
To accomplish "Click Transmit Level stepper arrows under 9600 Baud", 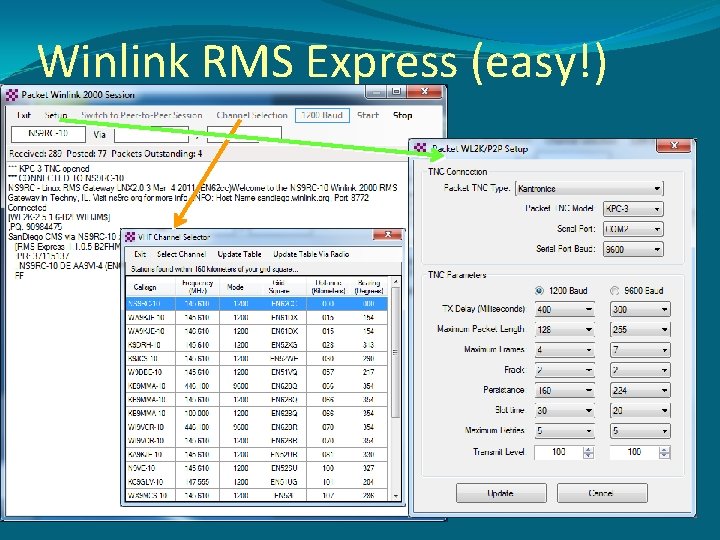I will 664,452.
